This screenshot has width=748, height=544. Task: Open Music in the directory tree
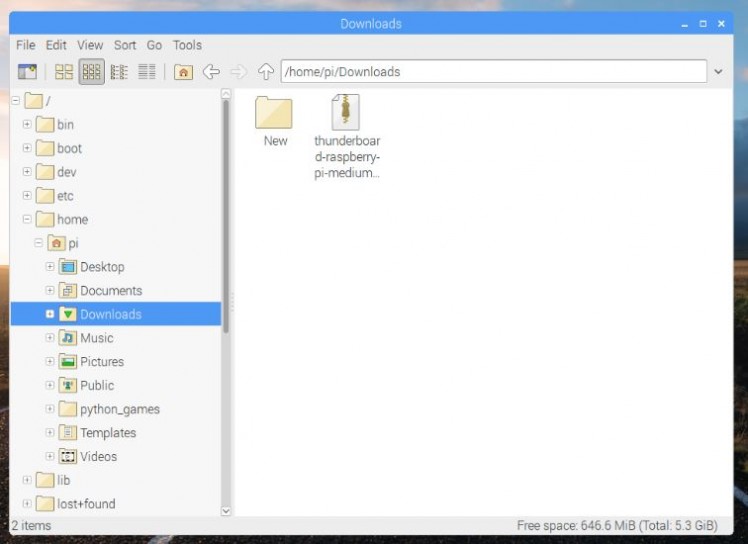click(x=86, y=338)
